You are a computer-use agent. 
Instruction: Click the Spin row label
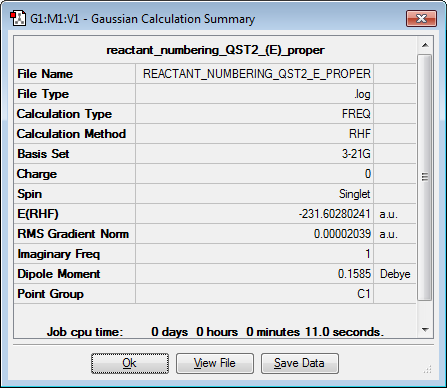click(30, 194)
